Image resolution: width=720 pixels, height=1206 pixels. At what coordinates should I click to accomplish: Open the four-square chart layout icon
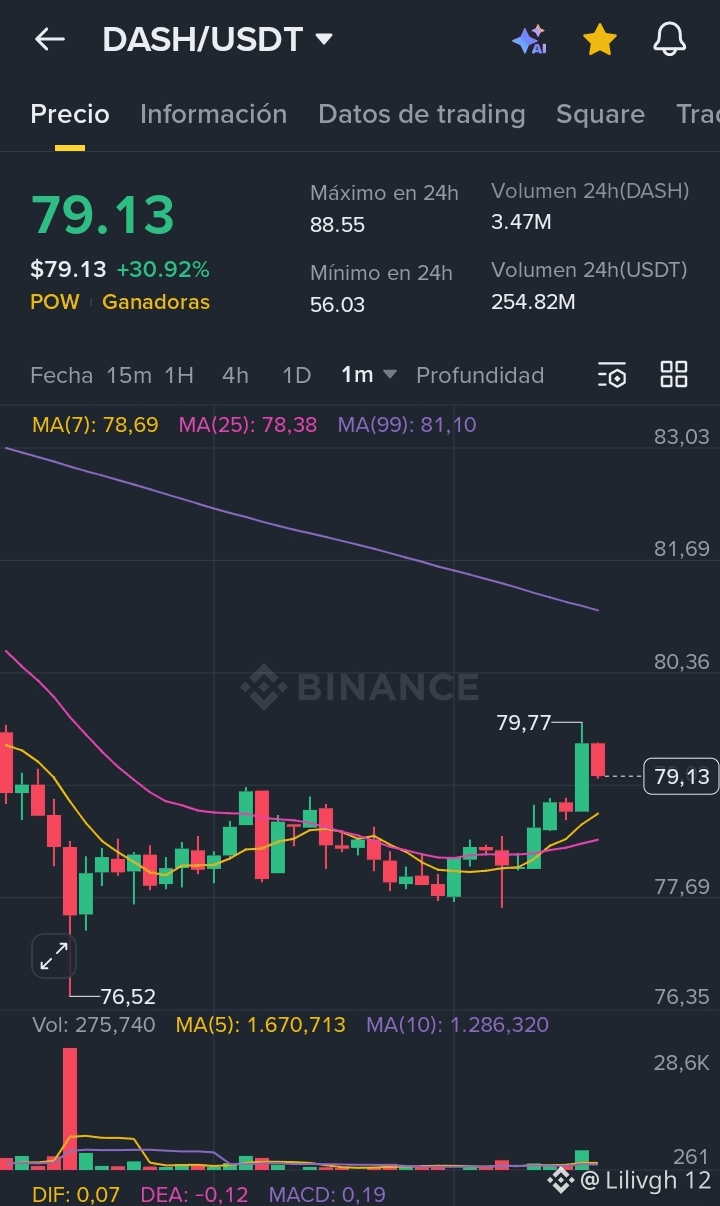pyautogui.click(x=674, y=375)
